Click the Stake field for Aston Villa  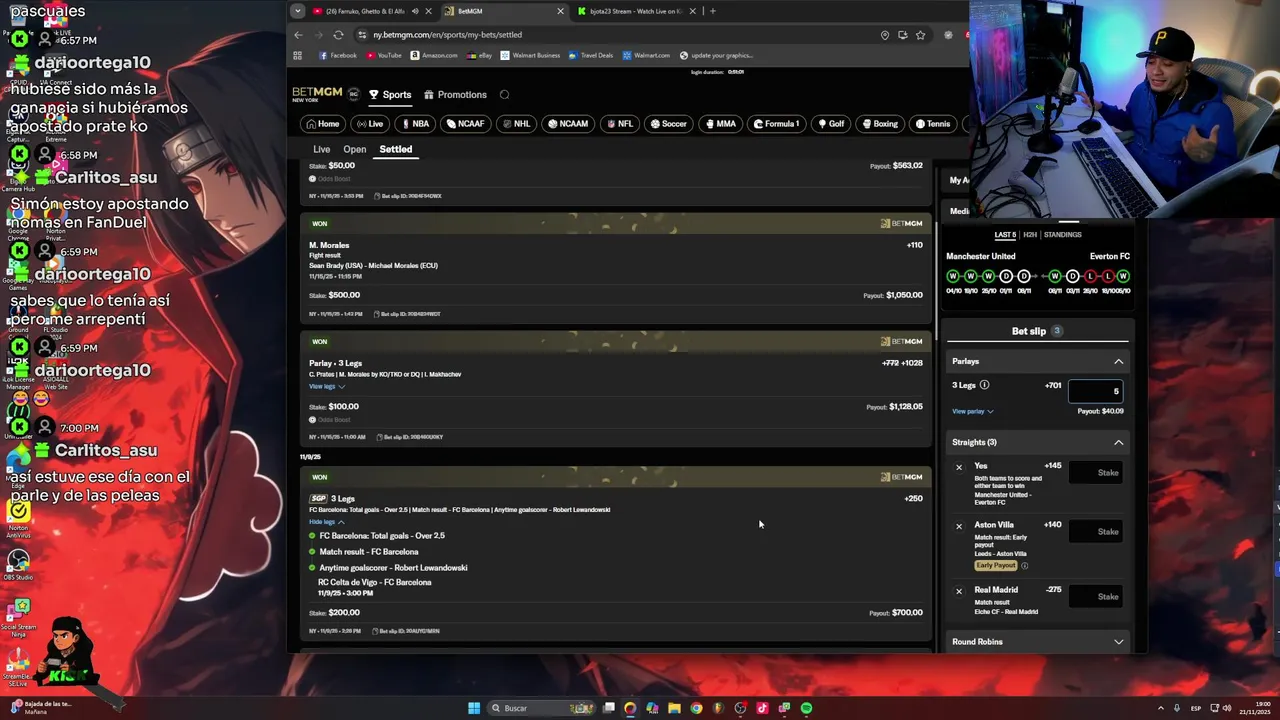click(1096, 532)
